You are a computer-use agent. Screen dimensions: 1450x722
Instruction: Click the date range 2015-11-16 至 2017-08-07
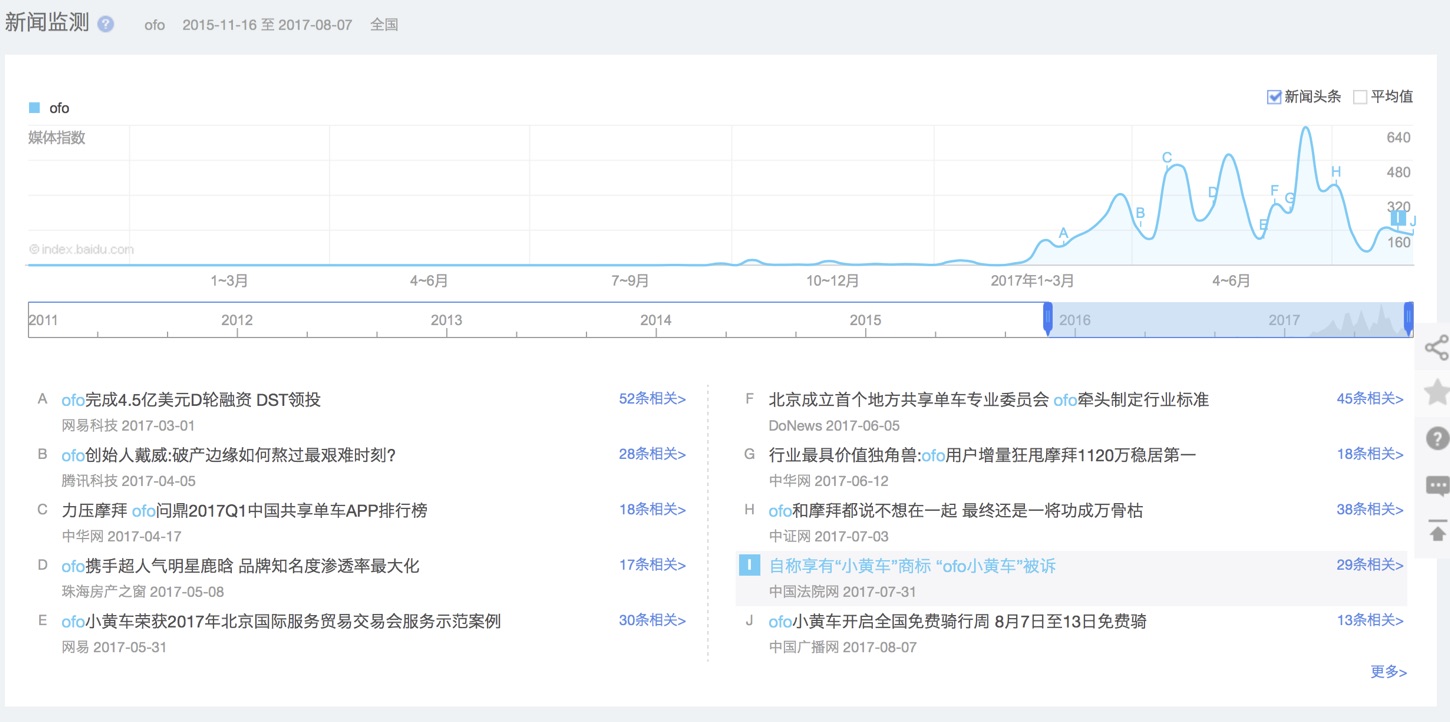267,25
